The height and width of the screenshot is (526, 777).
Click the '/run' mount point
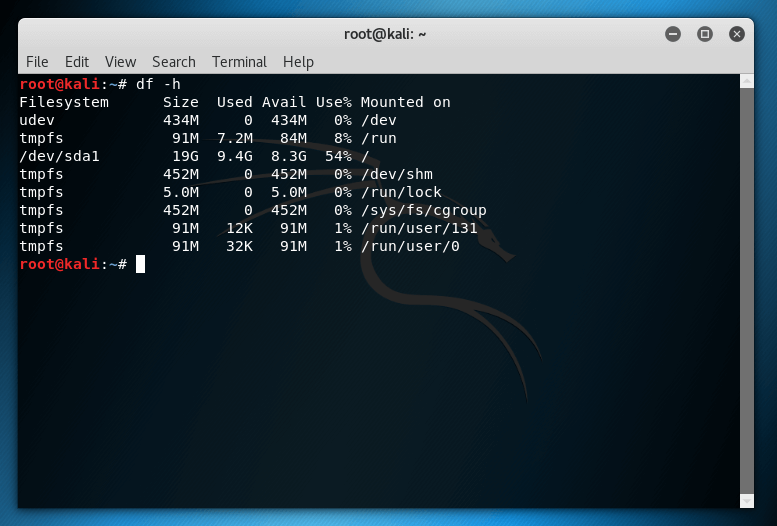click(x=379, y=138)
